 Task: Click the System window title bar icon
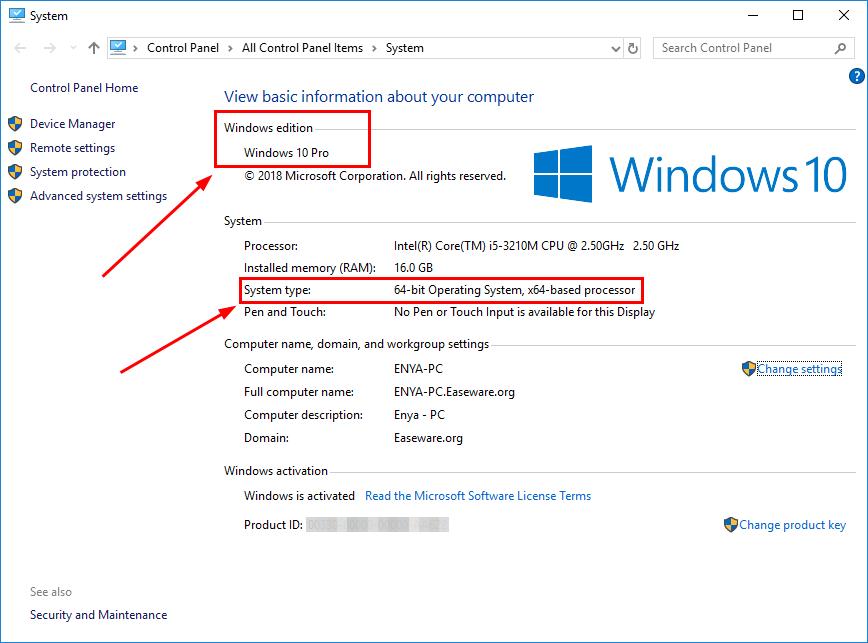click(16, 16)
